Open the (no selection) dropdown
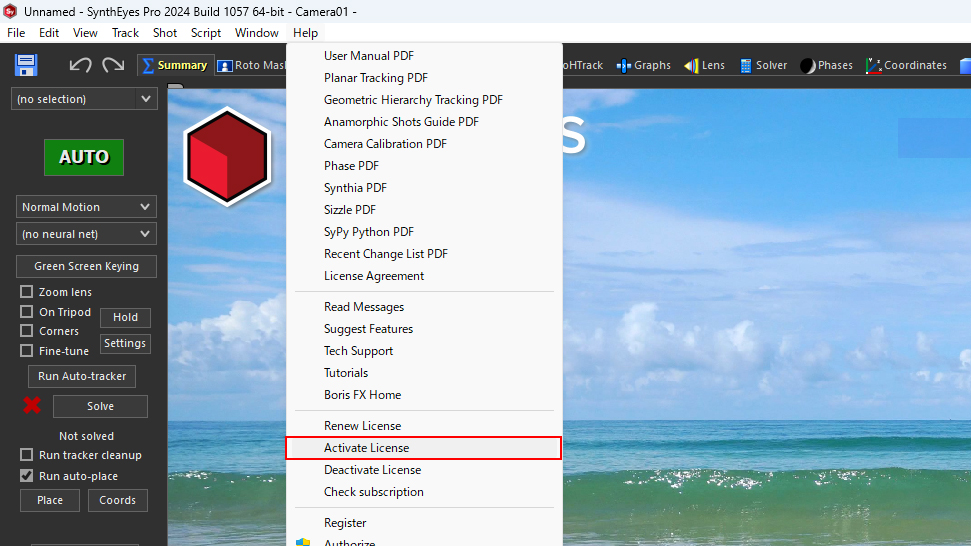 click(84, 99)
